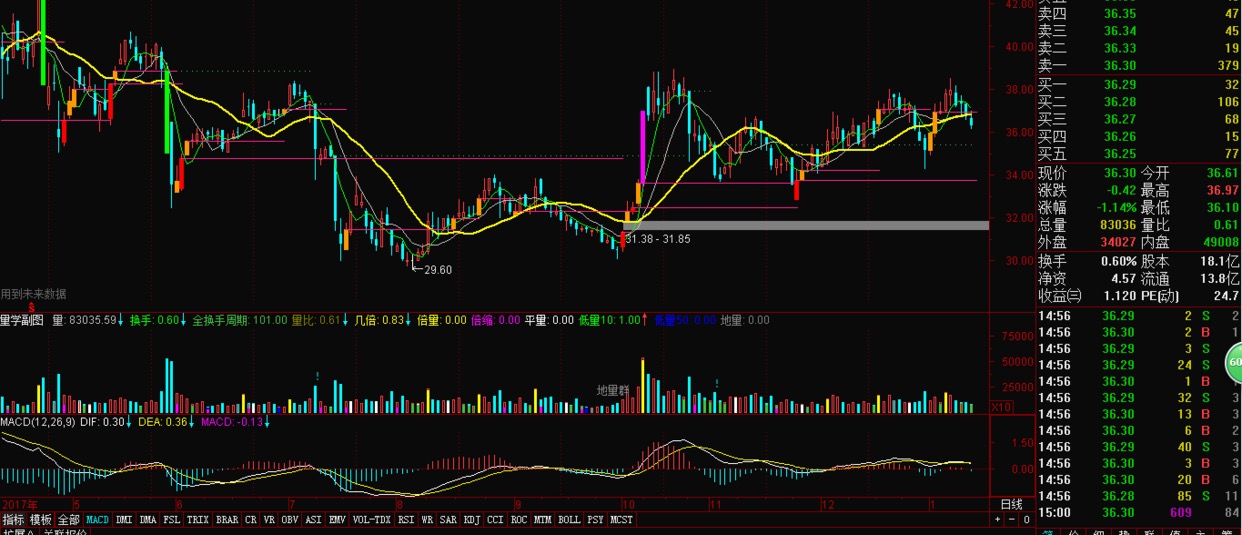Click the 模板 button
The image size is (1242, 535).
40,520
